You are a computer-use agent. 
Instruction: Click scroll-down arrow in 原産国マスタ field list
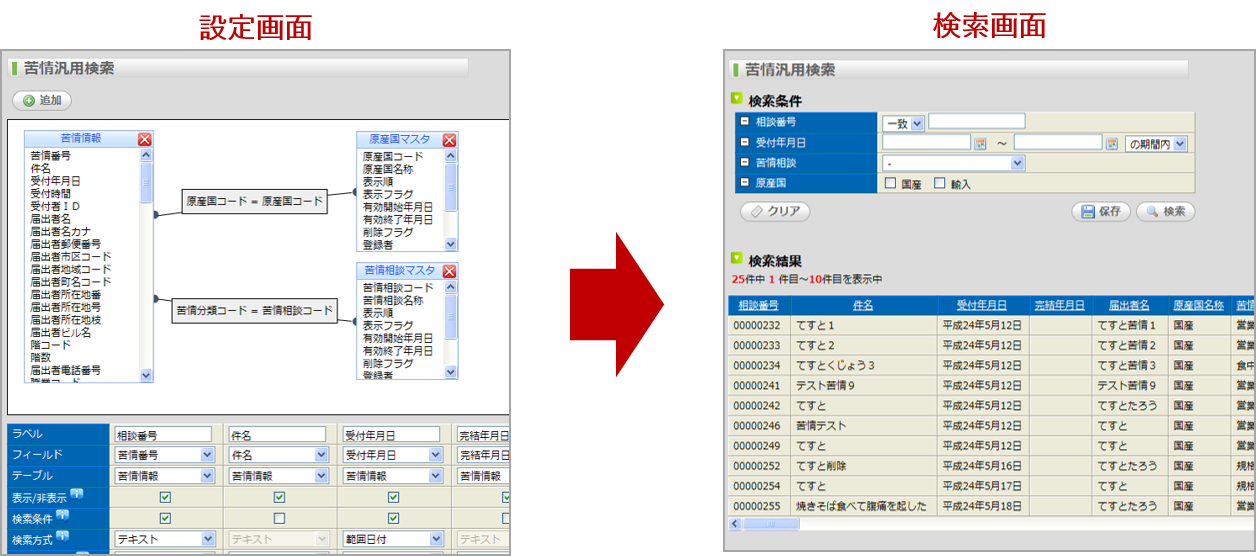click(450, 243)
